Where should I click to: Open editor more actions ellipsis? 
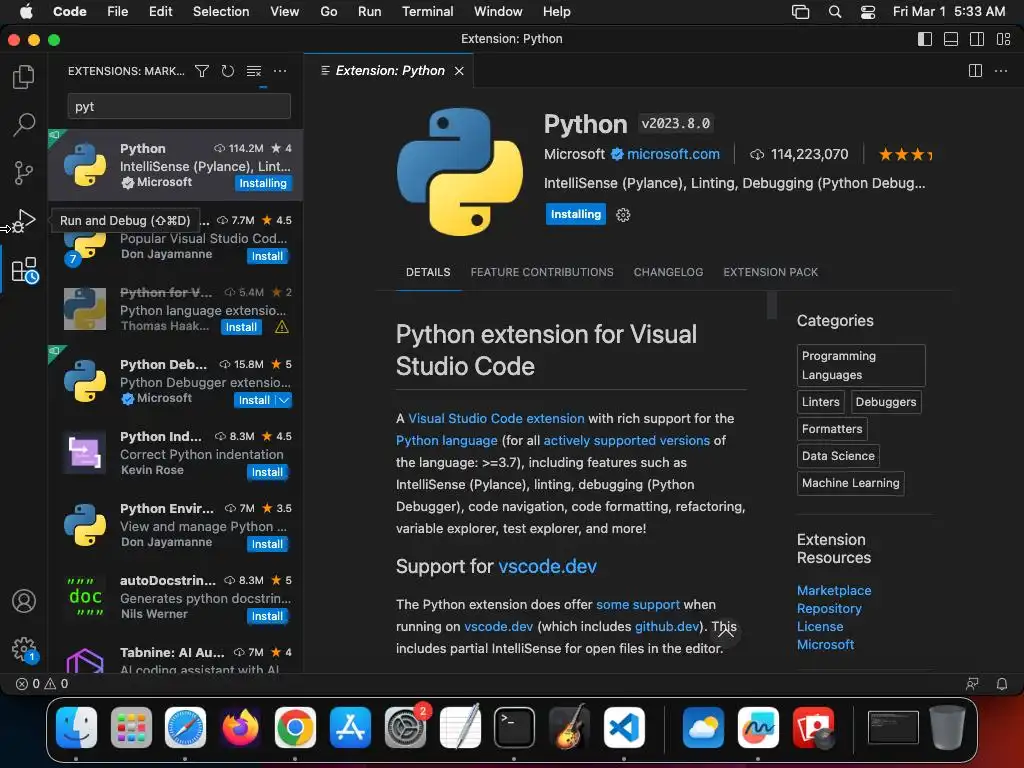point(1000,71)
